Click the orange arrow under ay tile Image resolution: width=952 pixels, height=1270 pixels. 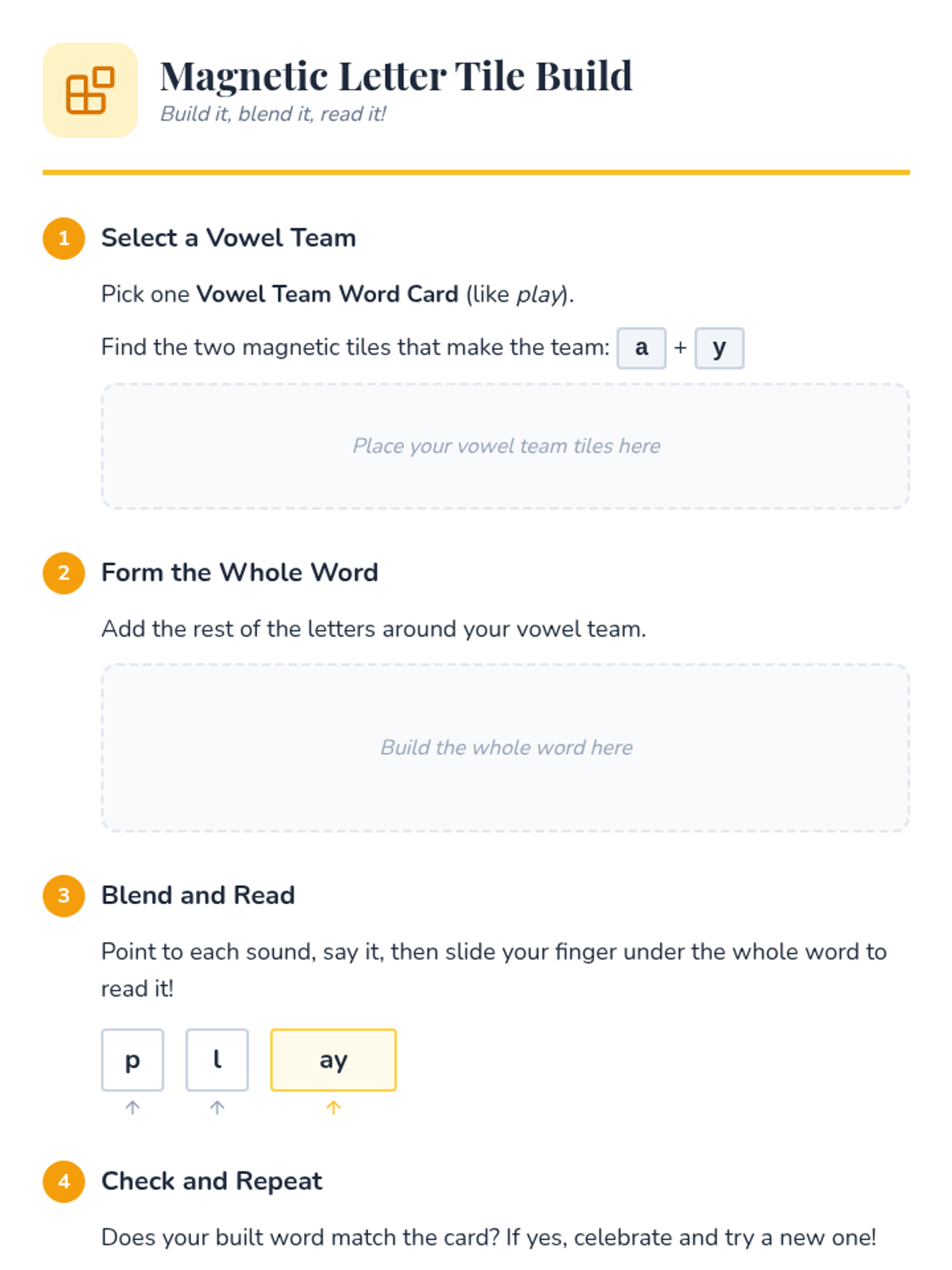pyautogui.click(x=333, y=1107)
